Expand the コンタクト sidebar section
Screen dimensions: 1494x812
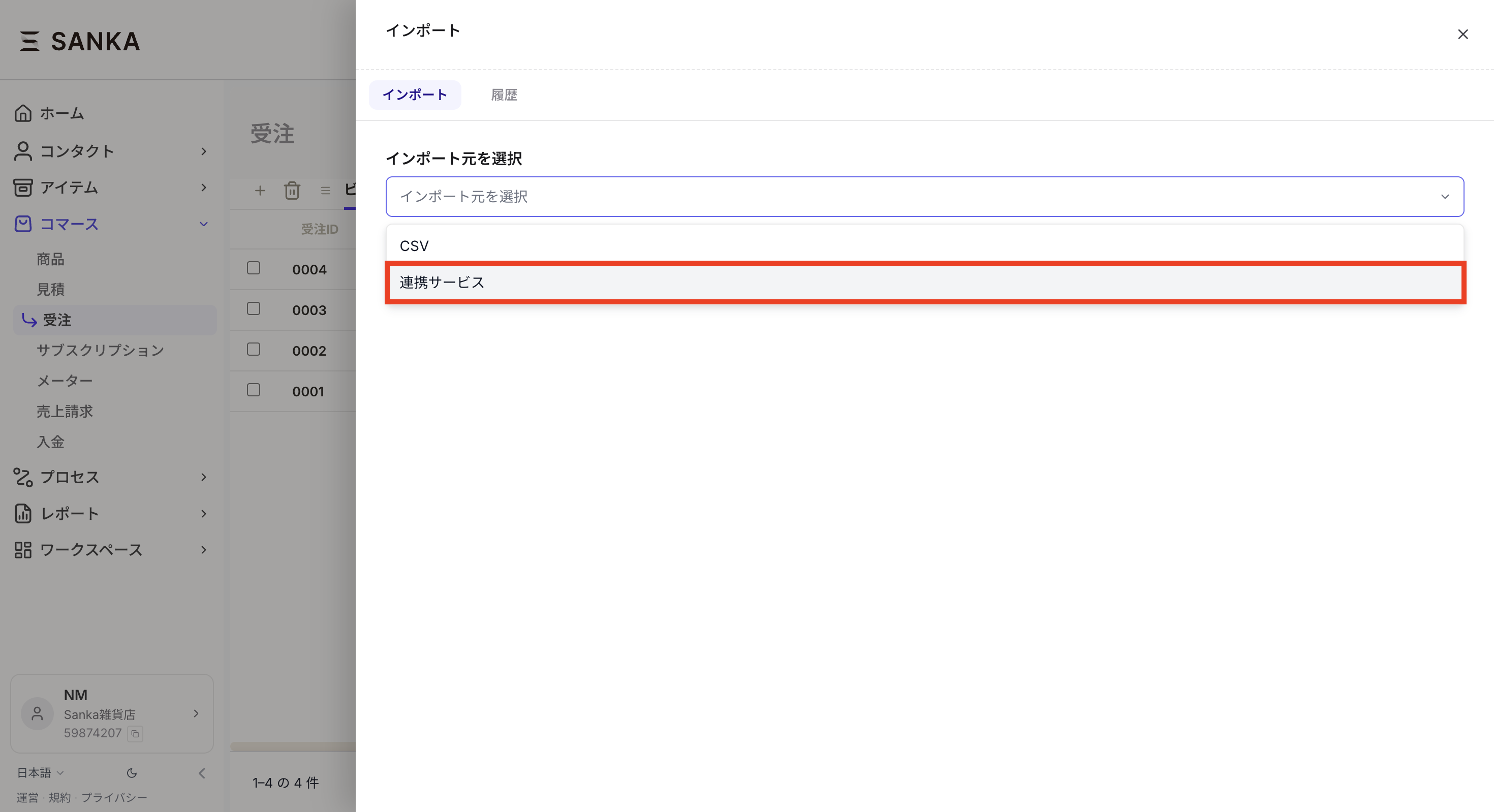pos(203,151)
